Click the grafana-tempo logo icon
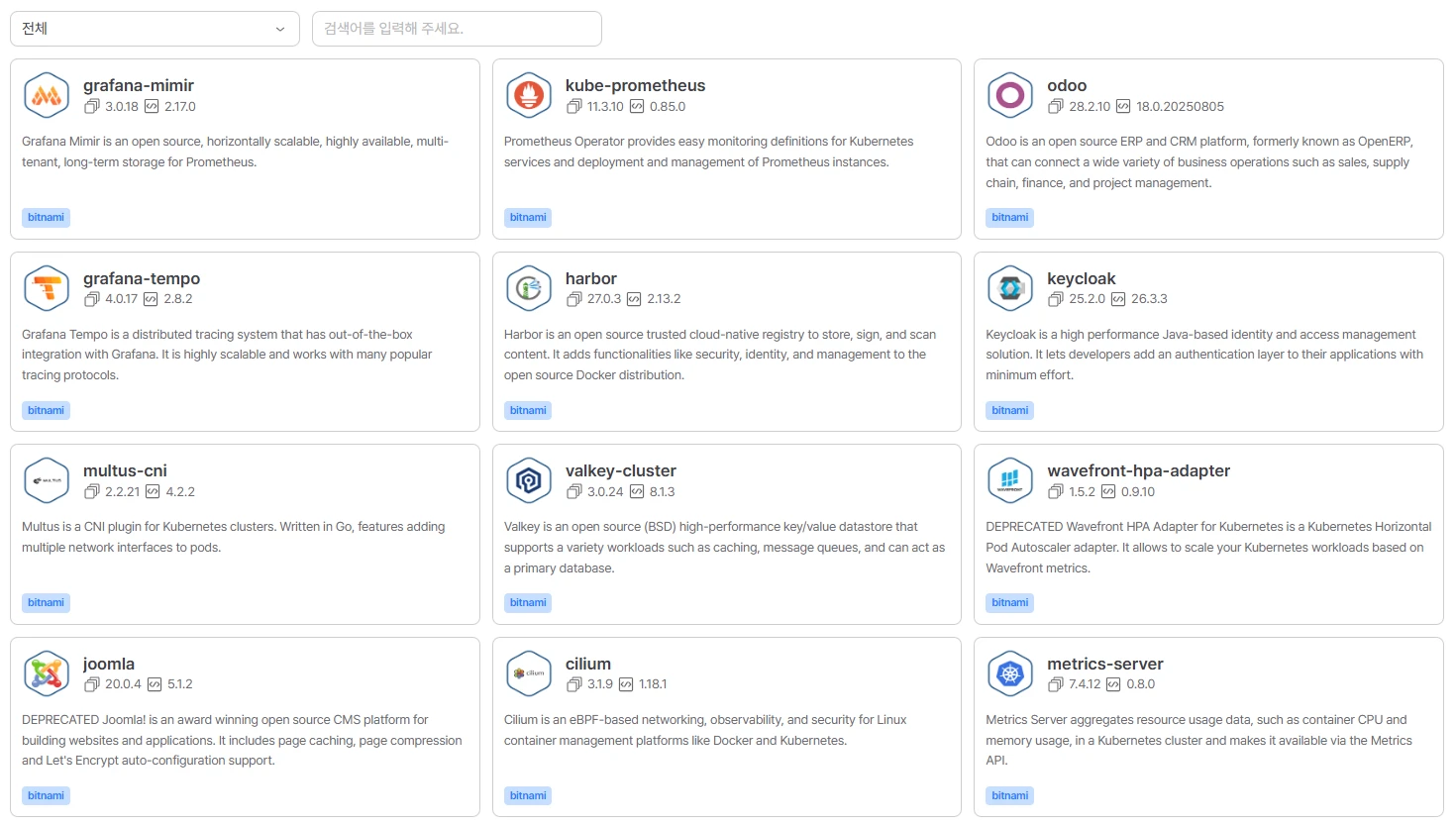The height and width of the screenshot is (826, 1456). 47,288
